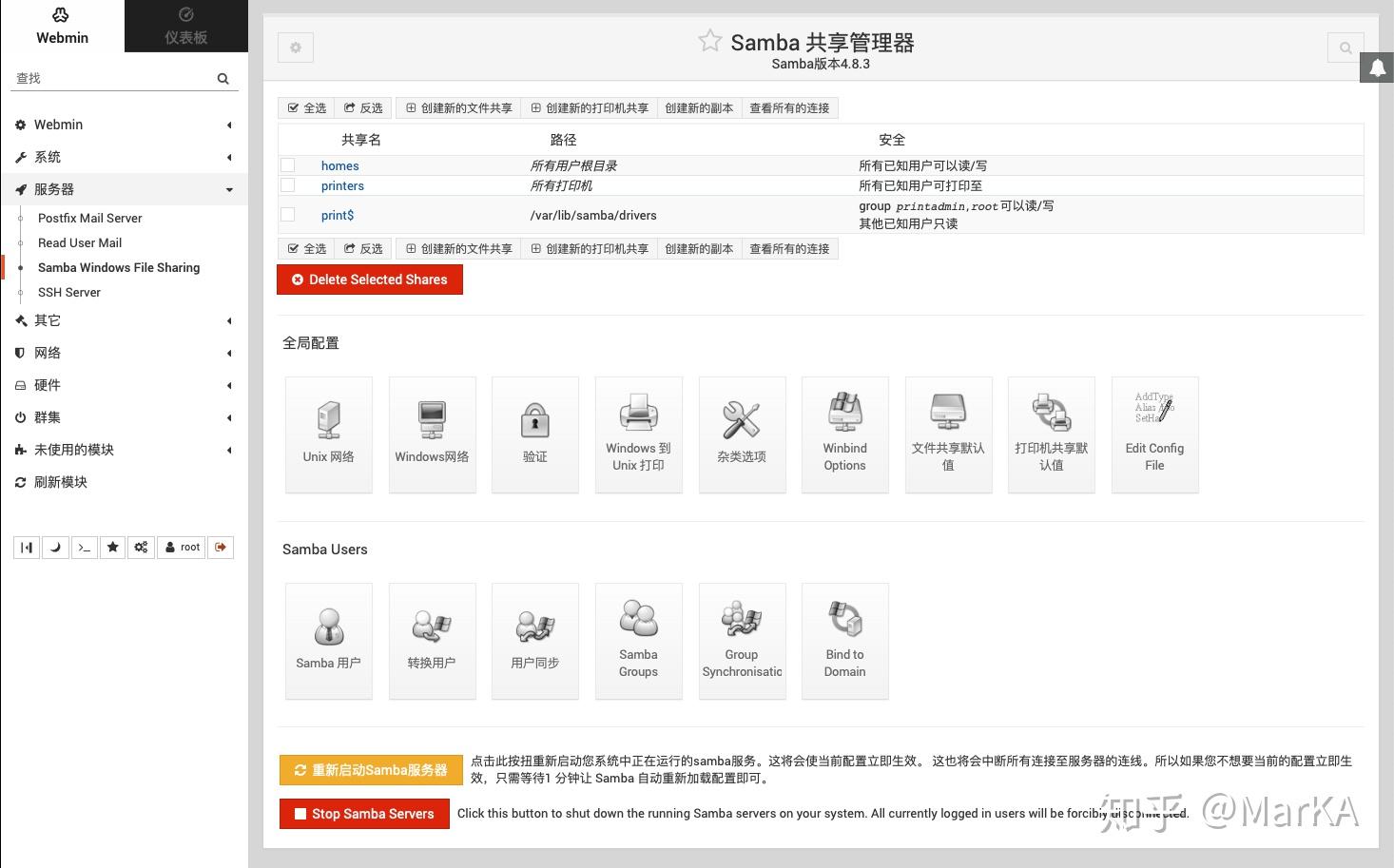Add the module to favorites with the star
This screenshot has height=868, width=1394.
[x=709, y=41]
